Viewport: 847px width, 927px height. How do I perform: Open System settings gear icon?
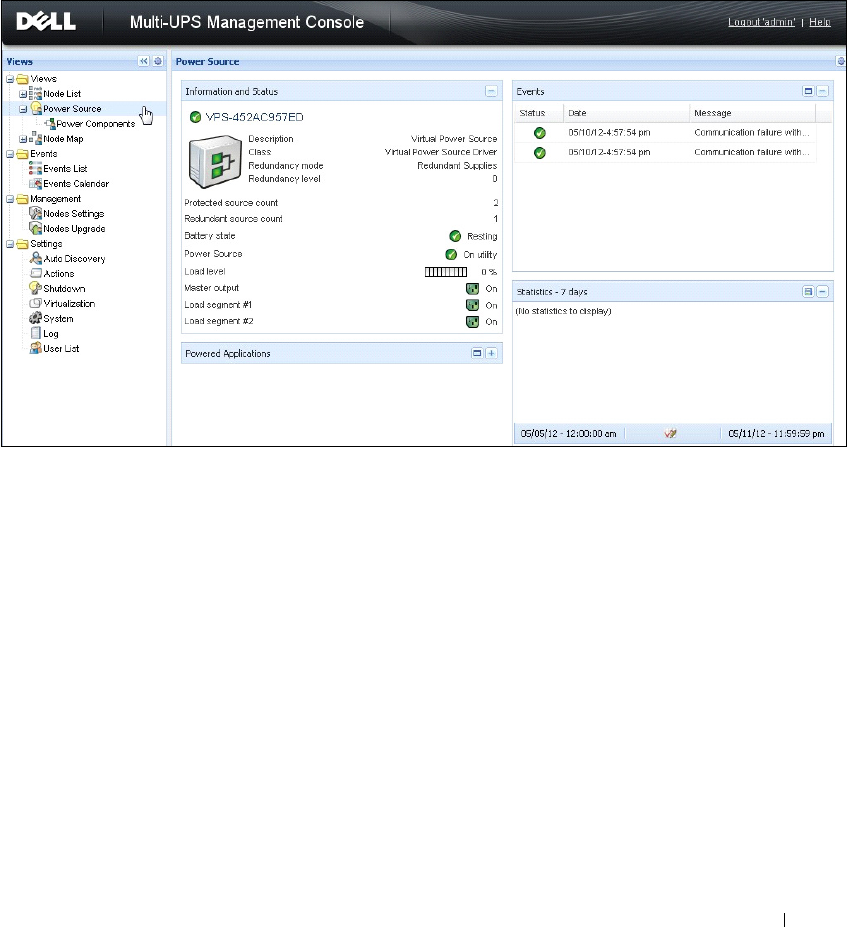[x=35, y=318]
